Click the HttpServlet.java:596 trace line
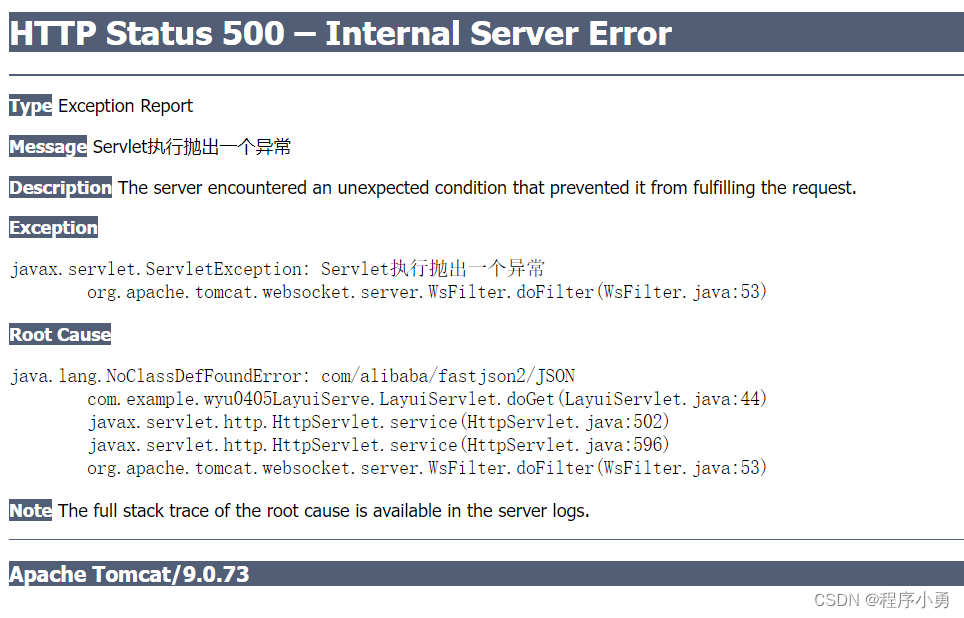Viewport: 964px width, 618px height. (x=378, y=445)
